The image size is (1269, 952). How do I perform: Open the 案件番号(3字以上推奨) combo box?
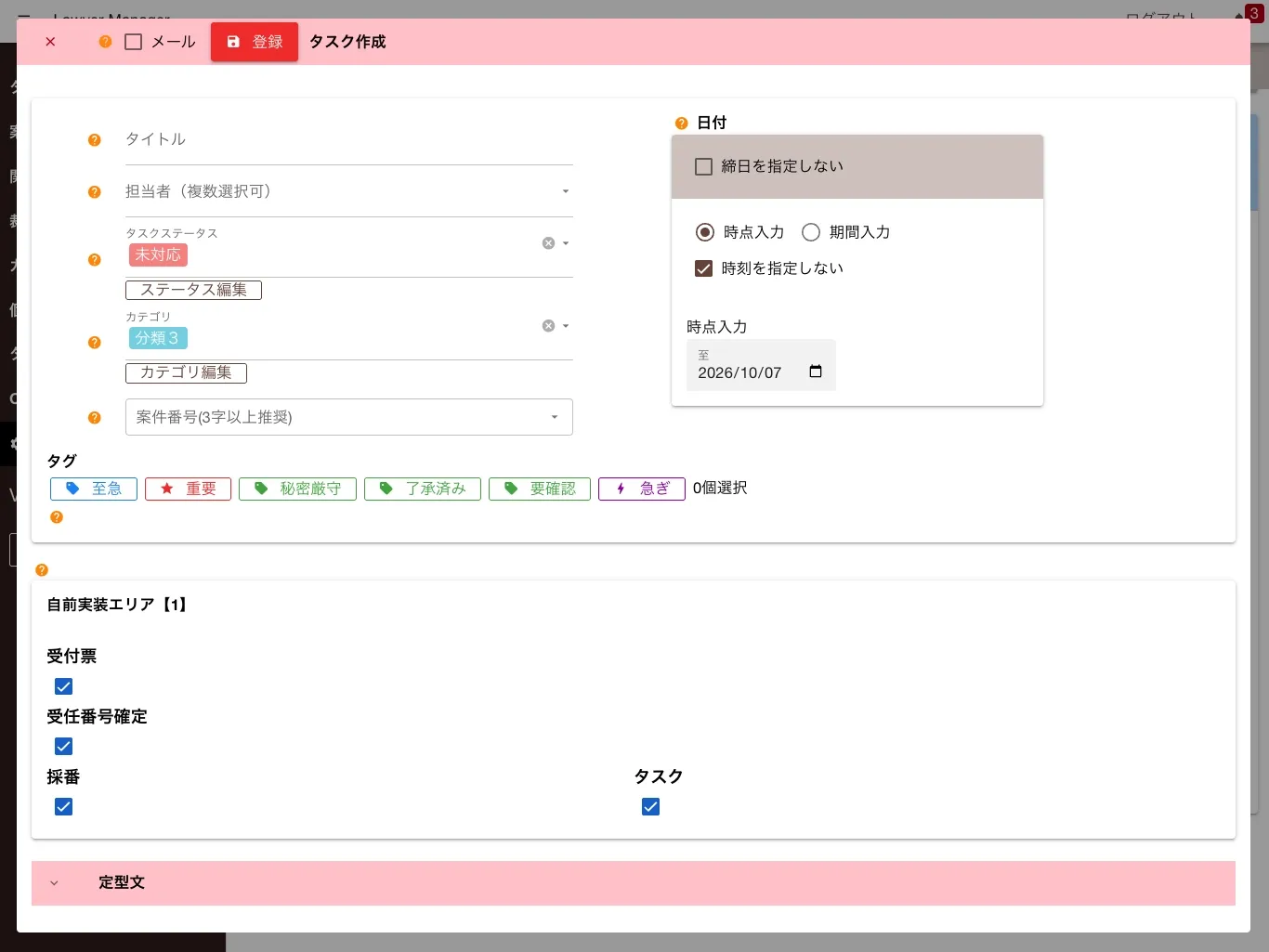coord(349,417)
